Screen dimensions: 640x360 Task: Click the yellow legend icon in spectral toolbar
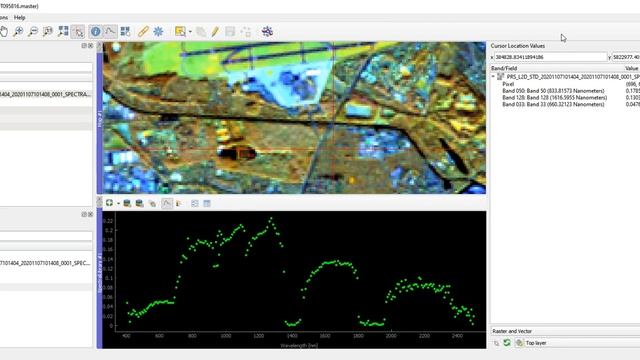[x=178, y=203]
